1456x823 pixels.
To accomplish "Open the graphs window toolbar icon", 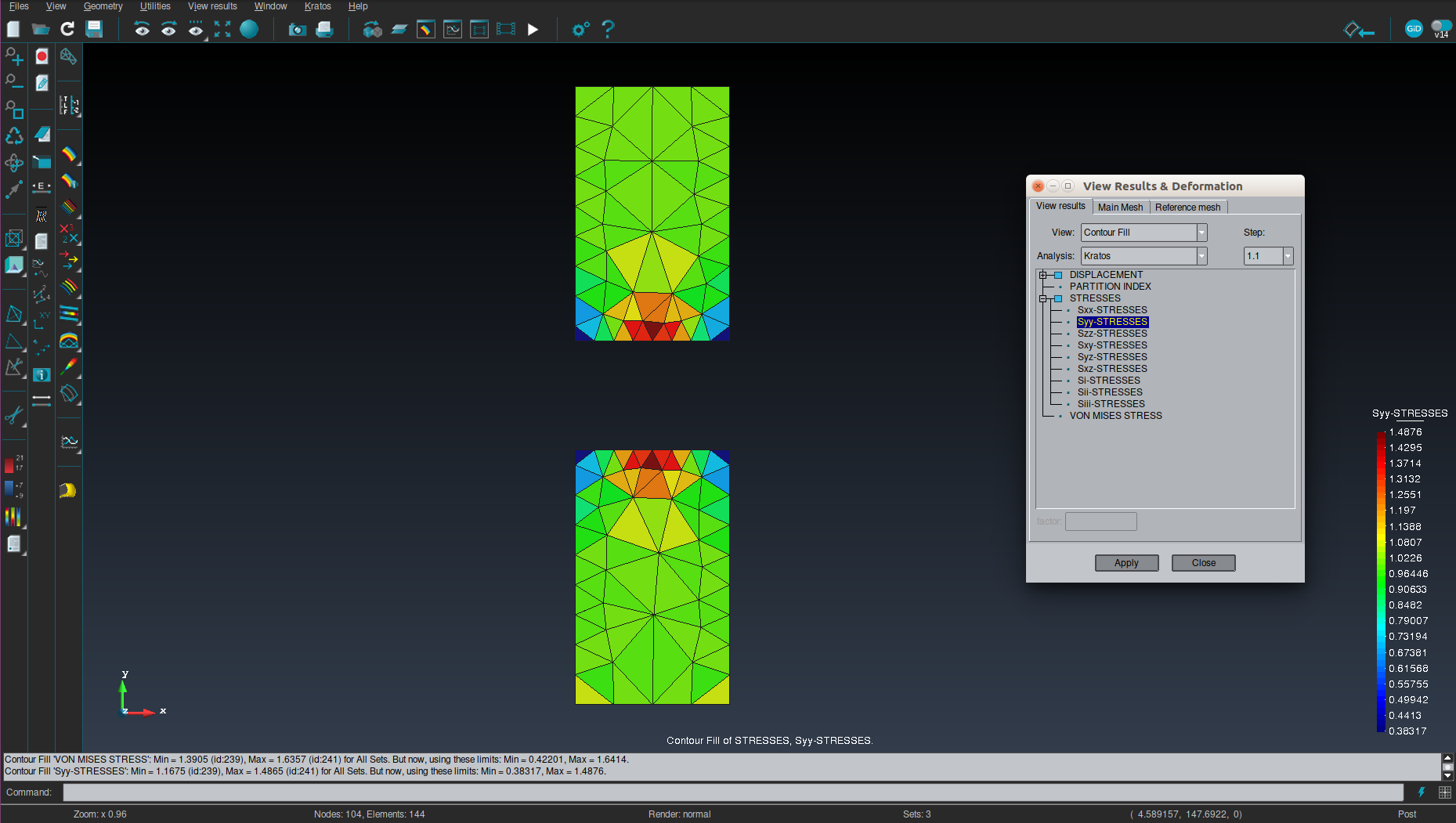I will (x=453, y=29).
